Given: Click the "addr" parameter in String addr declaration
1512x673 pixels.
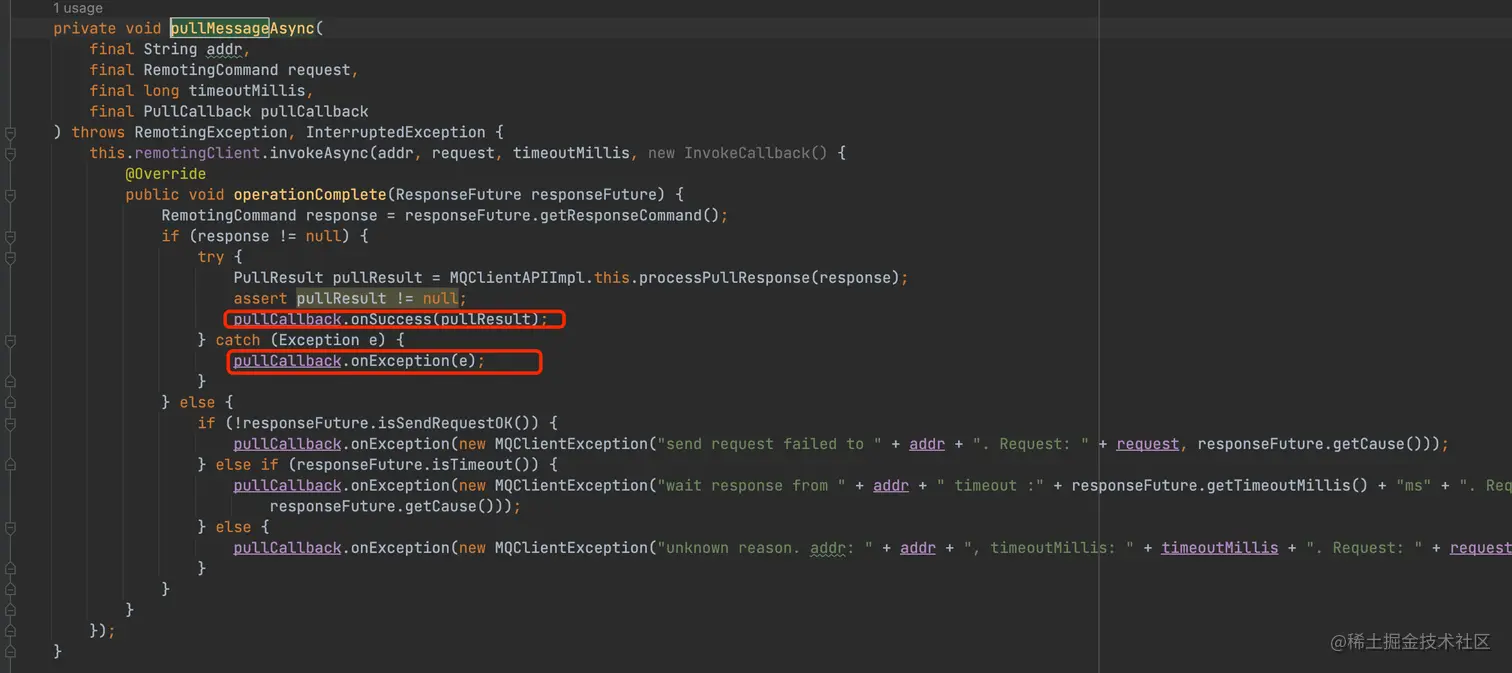Looking at the screenshot, I should point(224,49).
